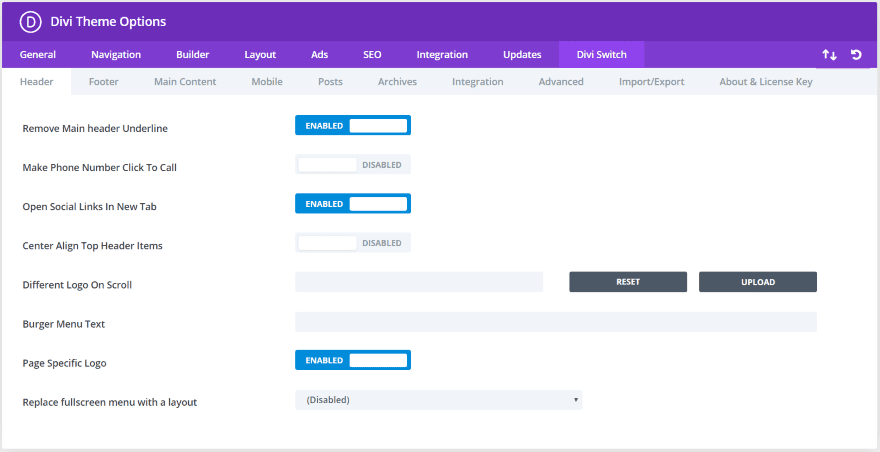This screenshot has height=452, width=880.
Task: Open the Advanced sub-tab
Action: [x=561, y=81]
